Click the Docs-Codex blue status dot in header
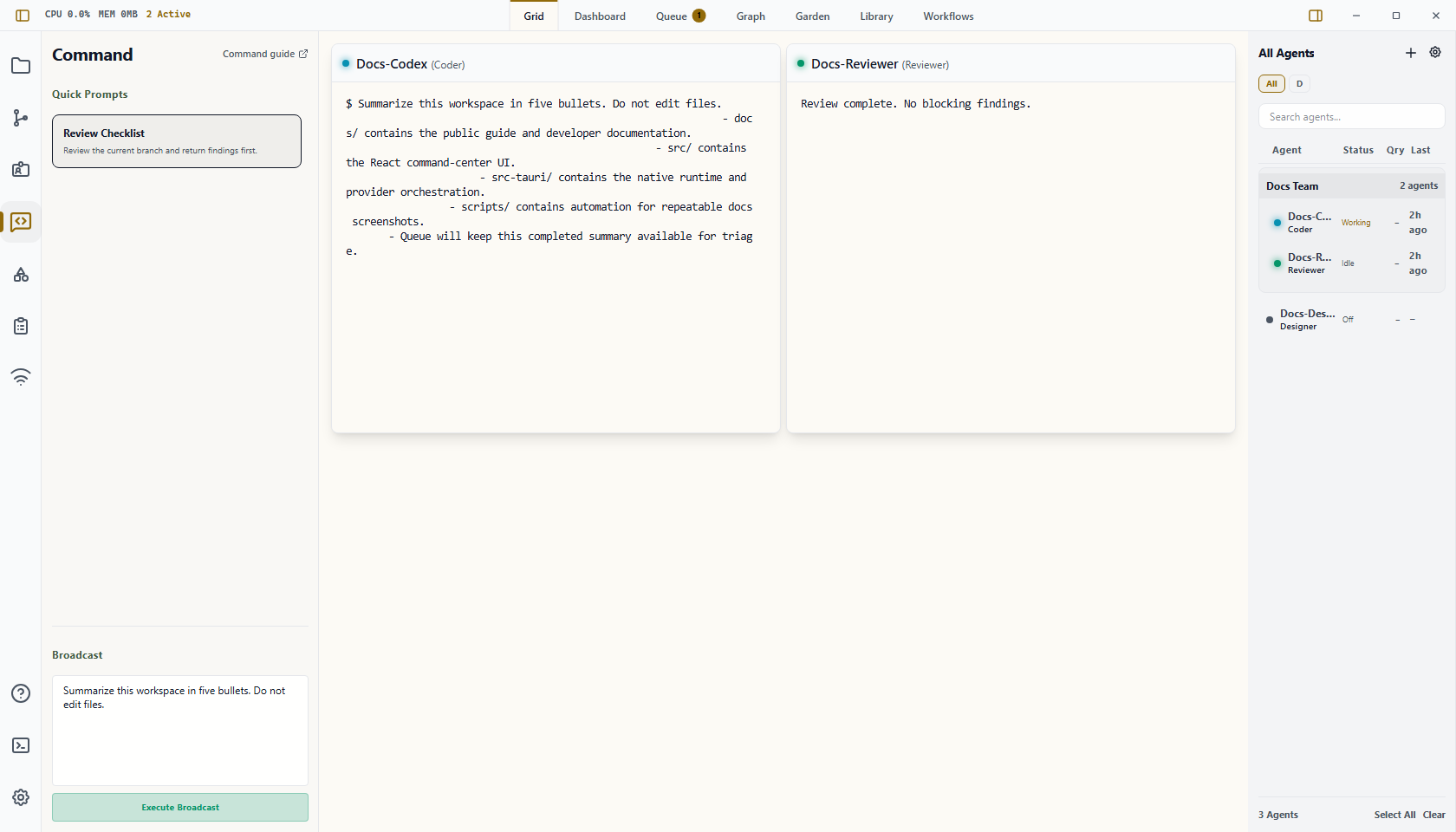This screenshot has height=832, width=1456. pyautogui.click(x=346, y=63)
